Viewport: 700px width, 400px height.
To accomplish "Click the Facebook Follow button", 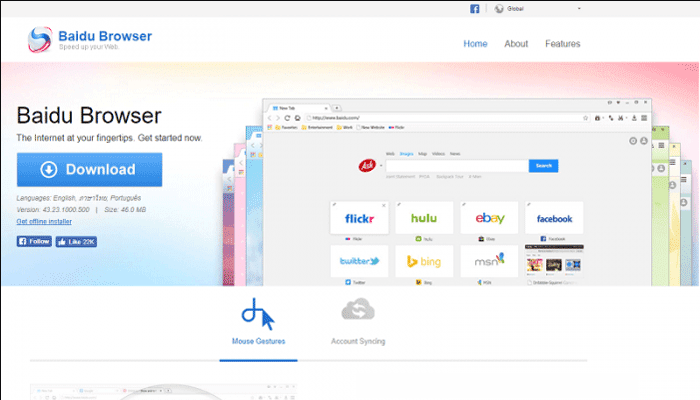I will (x=34, y=242).
